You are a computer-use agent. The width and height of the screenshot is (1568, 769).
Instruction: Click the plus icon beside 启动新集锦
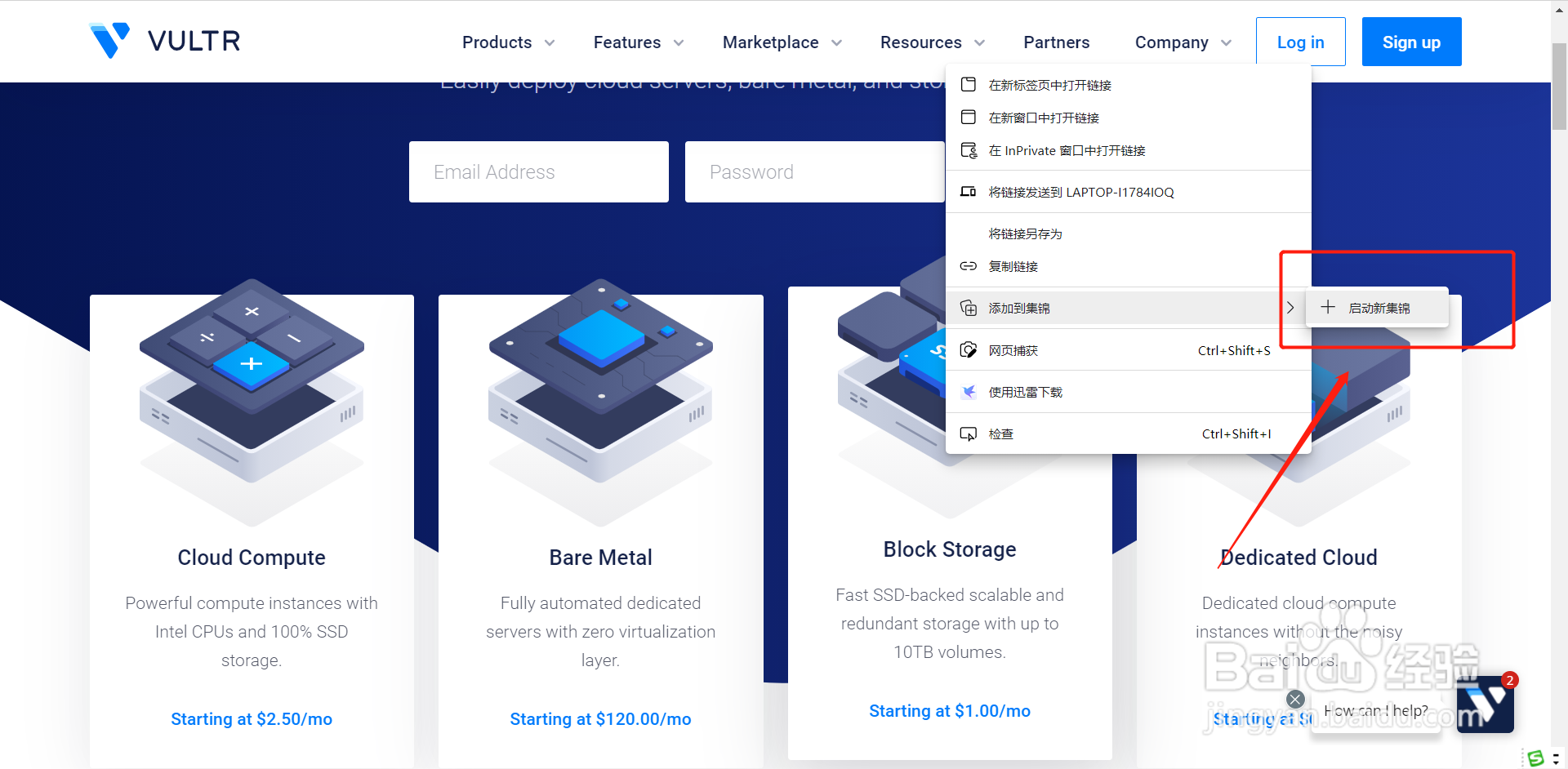point(1328,307)
